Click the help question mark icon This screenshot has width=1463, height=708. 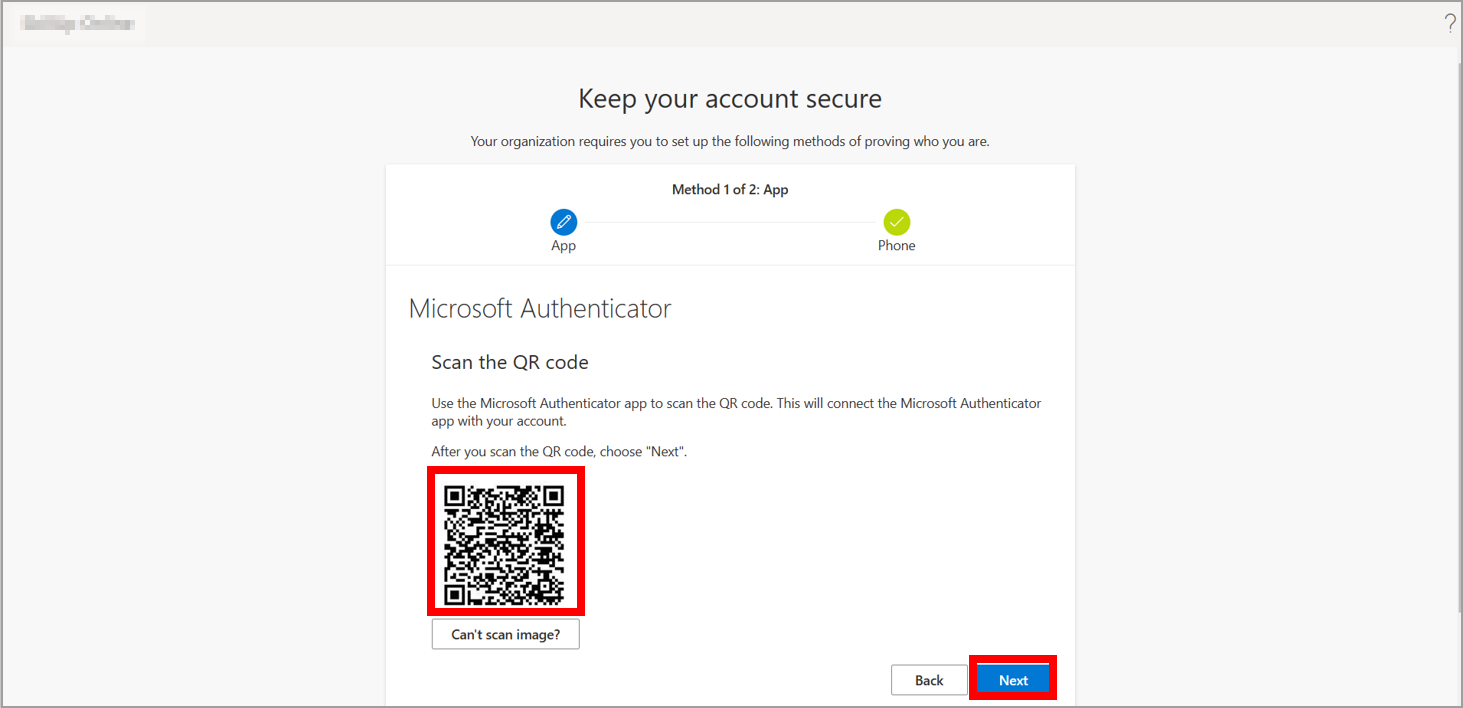1450,25
